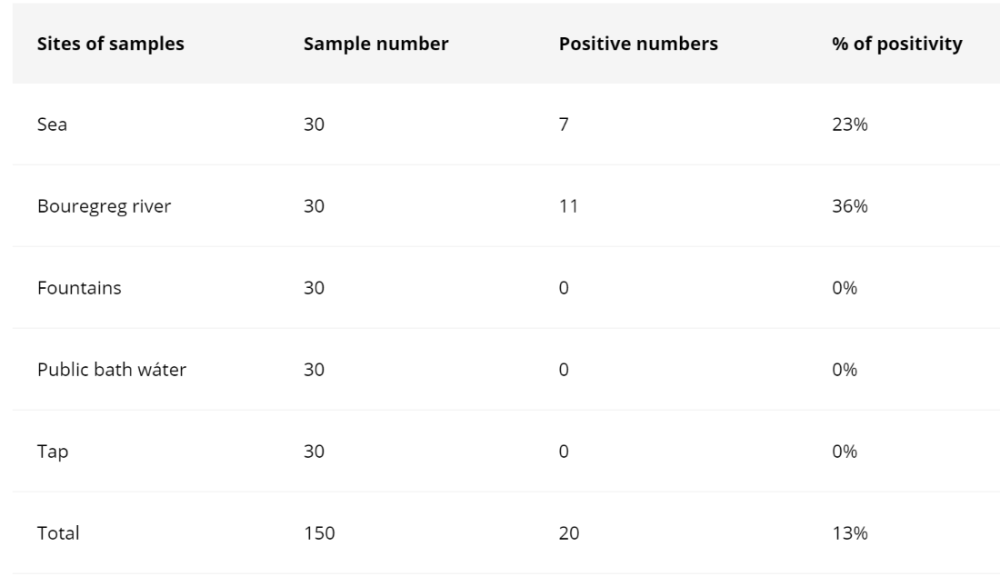Click the Fountains 0% positivity cell

845,288
